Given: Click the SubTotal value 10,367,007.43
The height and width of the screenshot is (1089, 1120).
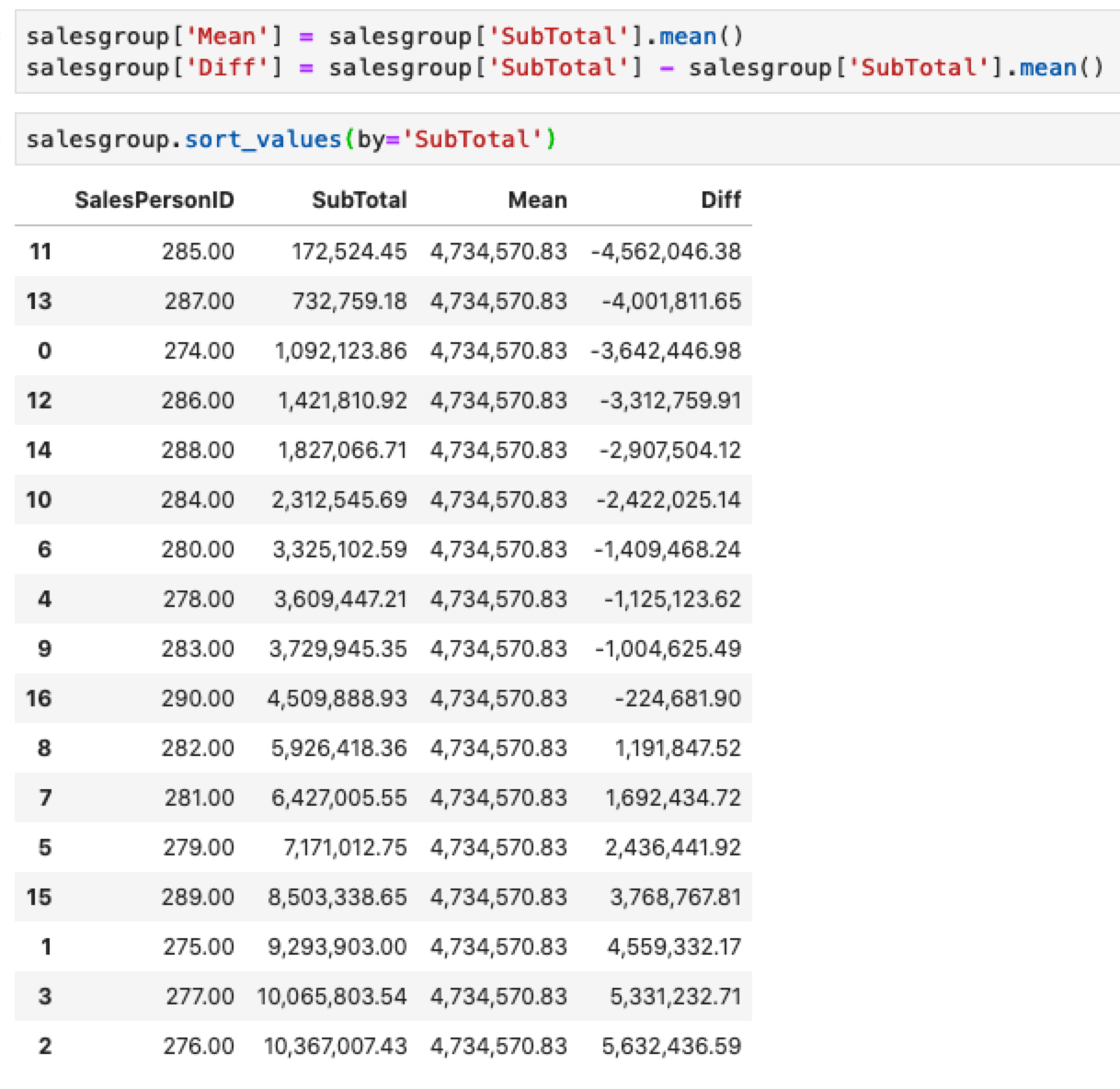Looking at the screenshot, I should (335, 1046).
